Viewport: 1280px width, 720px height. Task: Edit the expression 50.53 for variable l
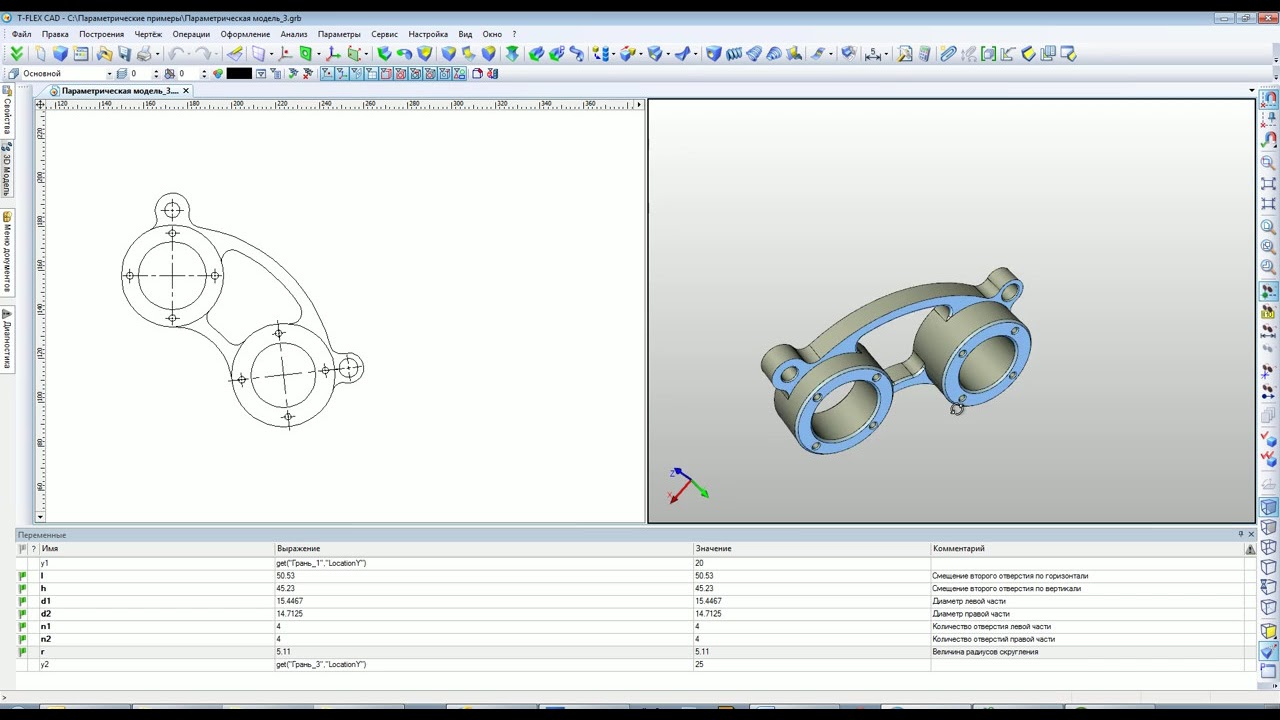(484, 576)
